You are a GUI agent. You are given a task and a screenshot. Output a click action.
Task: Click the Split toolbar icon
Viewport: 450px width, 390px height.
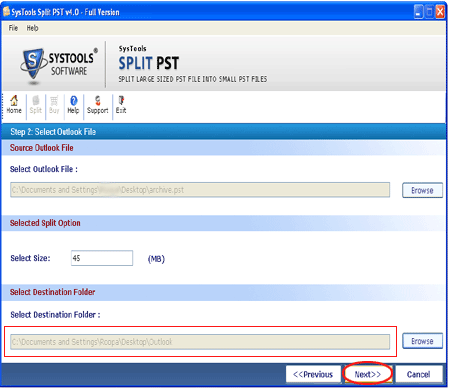36,105
